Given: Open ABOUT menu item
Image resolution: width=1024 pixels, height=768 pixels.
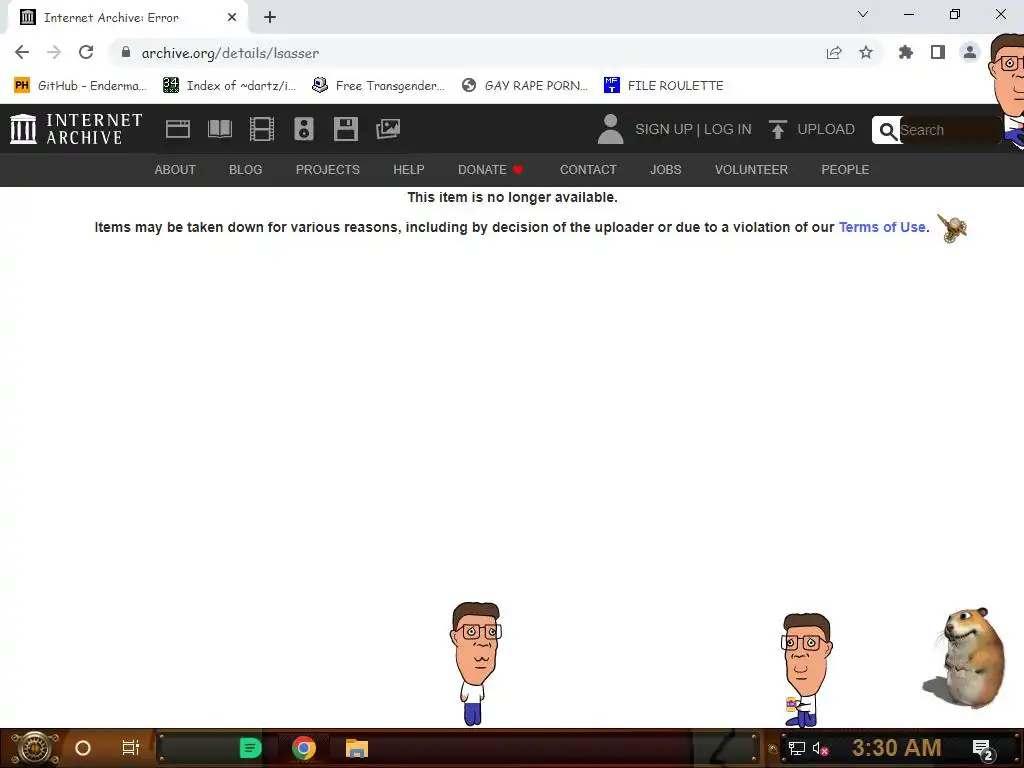Looking at the screenshot, I should pyautogui.click(x=175, y=170).
